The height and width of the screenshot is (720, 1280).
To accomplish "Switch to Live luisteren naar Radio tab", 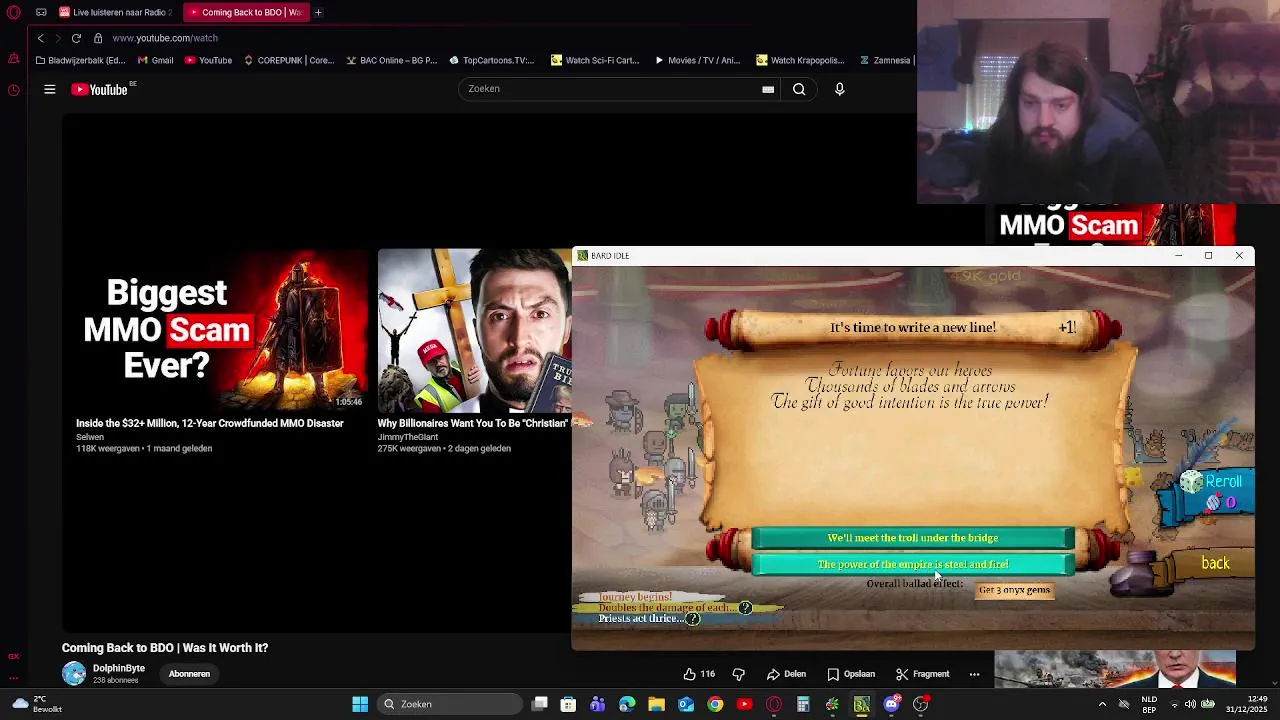I will 115,12.
